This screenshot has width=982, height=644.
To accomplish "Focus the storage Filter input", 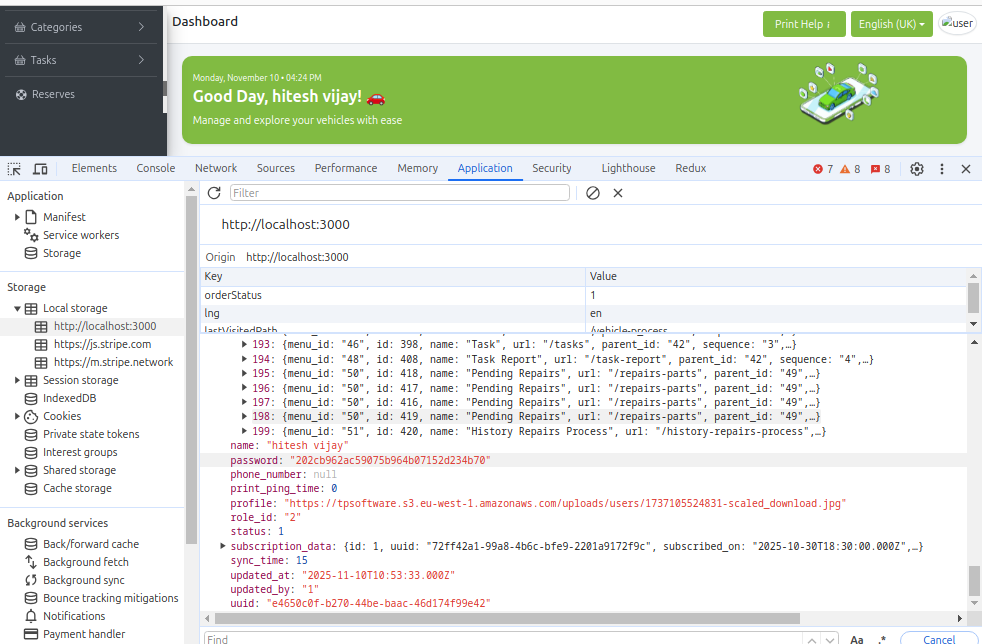I will pyautogui.click(x=400, y=193).
